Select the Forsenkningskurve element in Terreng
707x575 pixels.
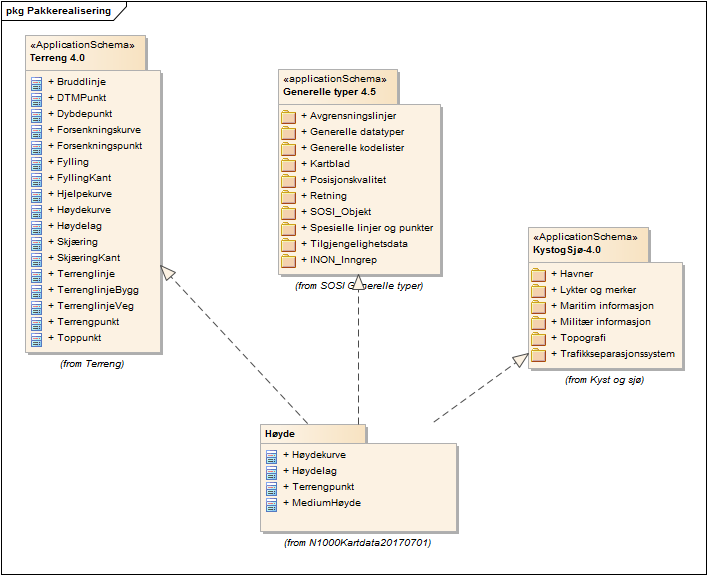99,130
